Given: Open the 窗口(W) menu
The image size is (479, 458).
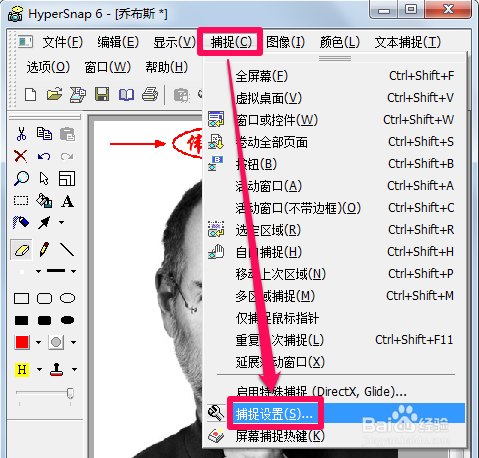Looking at the screenshot, I should (107, 67).
